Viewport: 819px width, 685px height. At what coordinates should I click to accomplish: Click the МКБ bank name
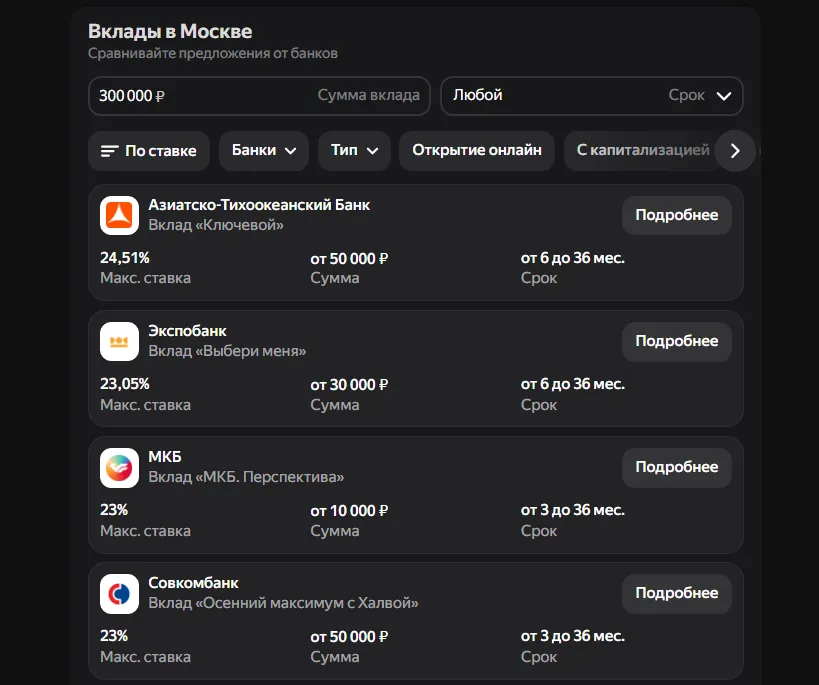(x=165, y=457)
